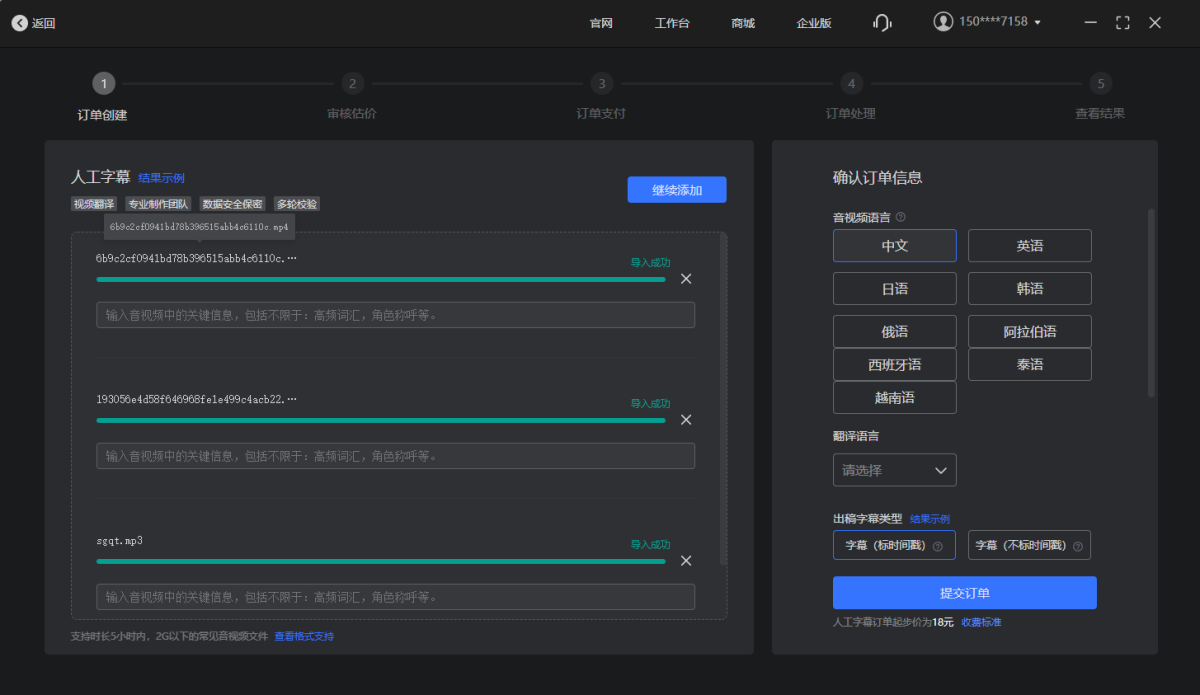The width and height of the screenshot is (1200, 695).
Task: Select step 5 查看结果
Action: click(x=1100, y=97)
